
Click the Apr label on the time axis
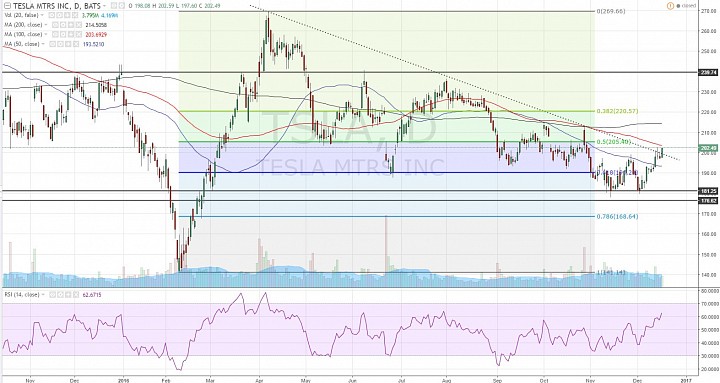(260, 380)
